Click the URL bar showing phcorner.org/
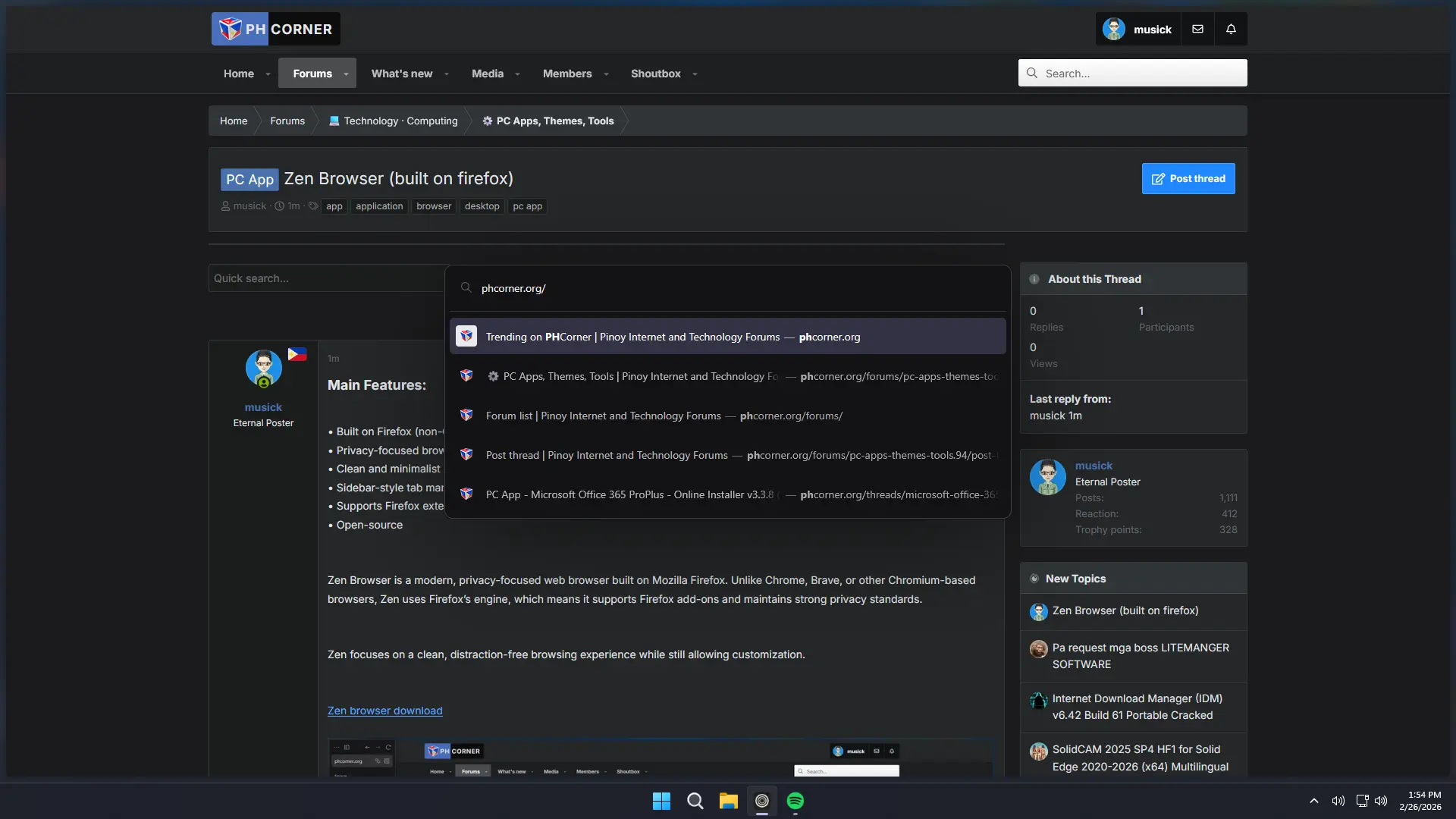 click(x=728, y=288)
